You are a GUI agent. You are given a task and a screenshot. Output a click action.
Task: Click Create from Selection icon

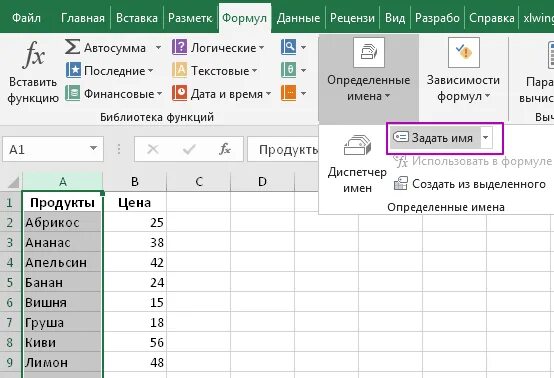(401, 184)
